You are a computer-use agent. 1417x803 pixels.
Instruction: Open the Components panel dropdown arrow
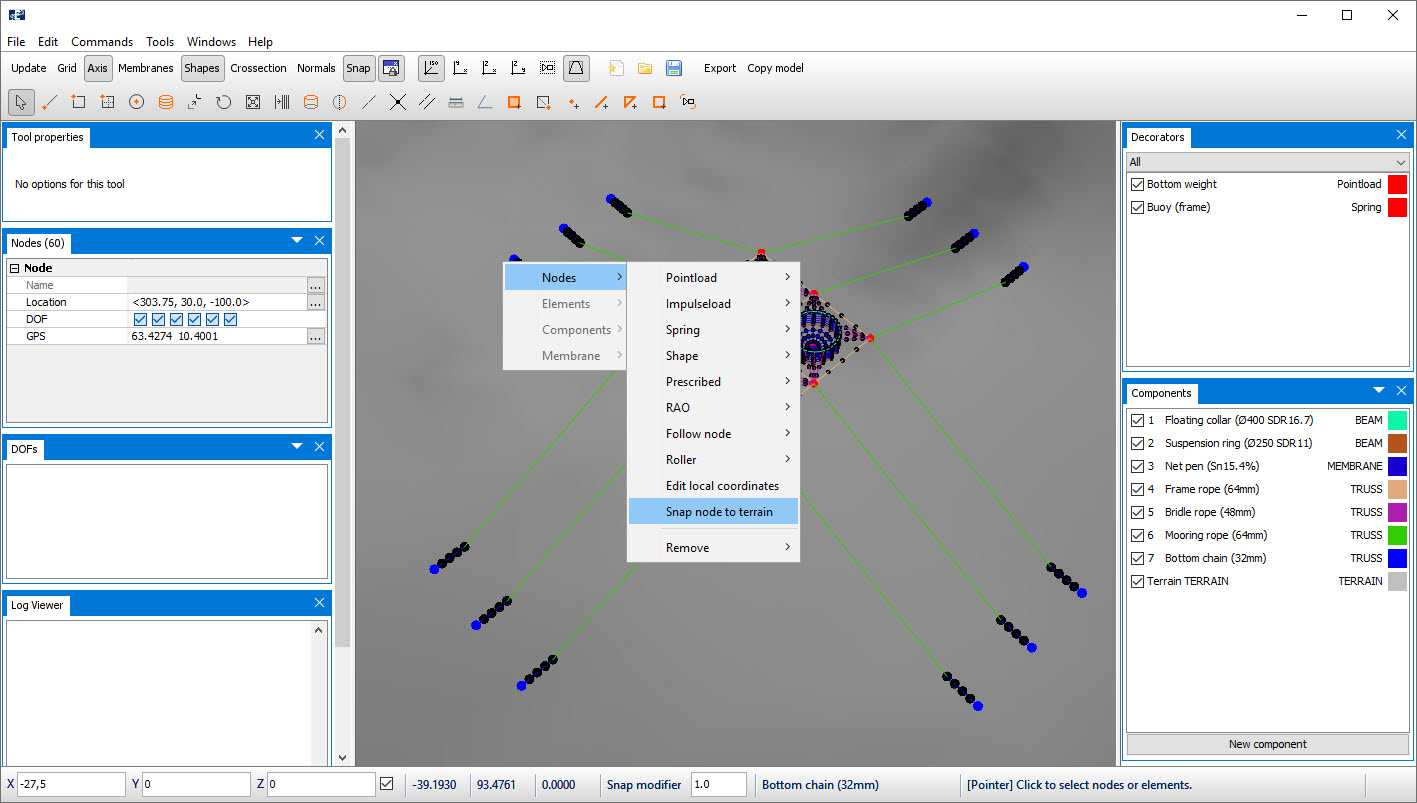(x=1379, y=391)
